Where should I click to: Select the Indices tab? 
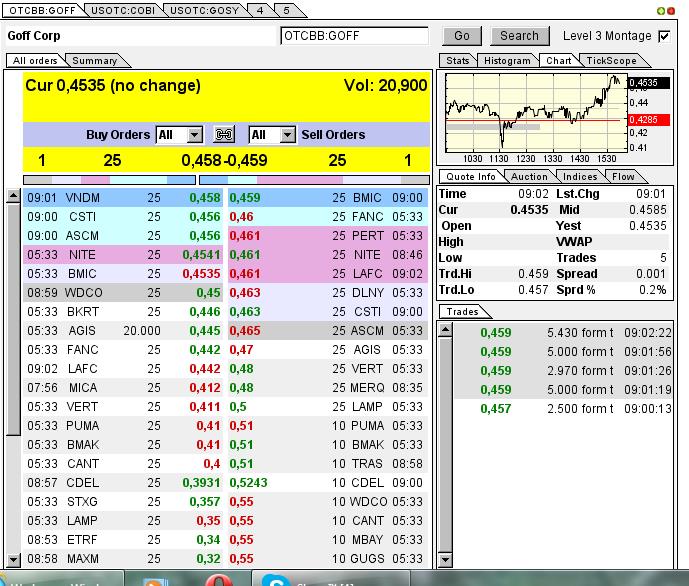point(580,177)
